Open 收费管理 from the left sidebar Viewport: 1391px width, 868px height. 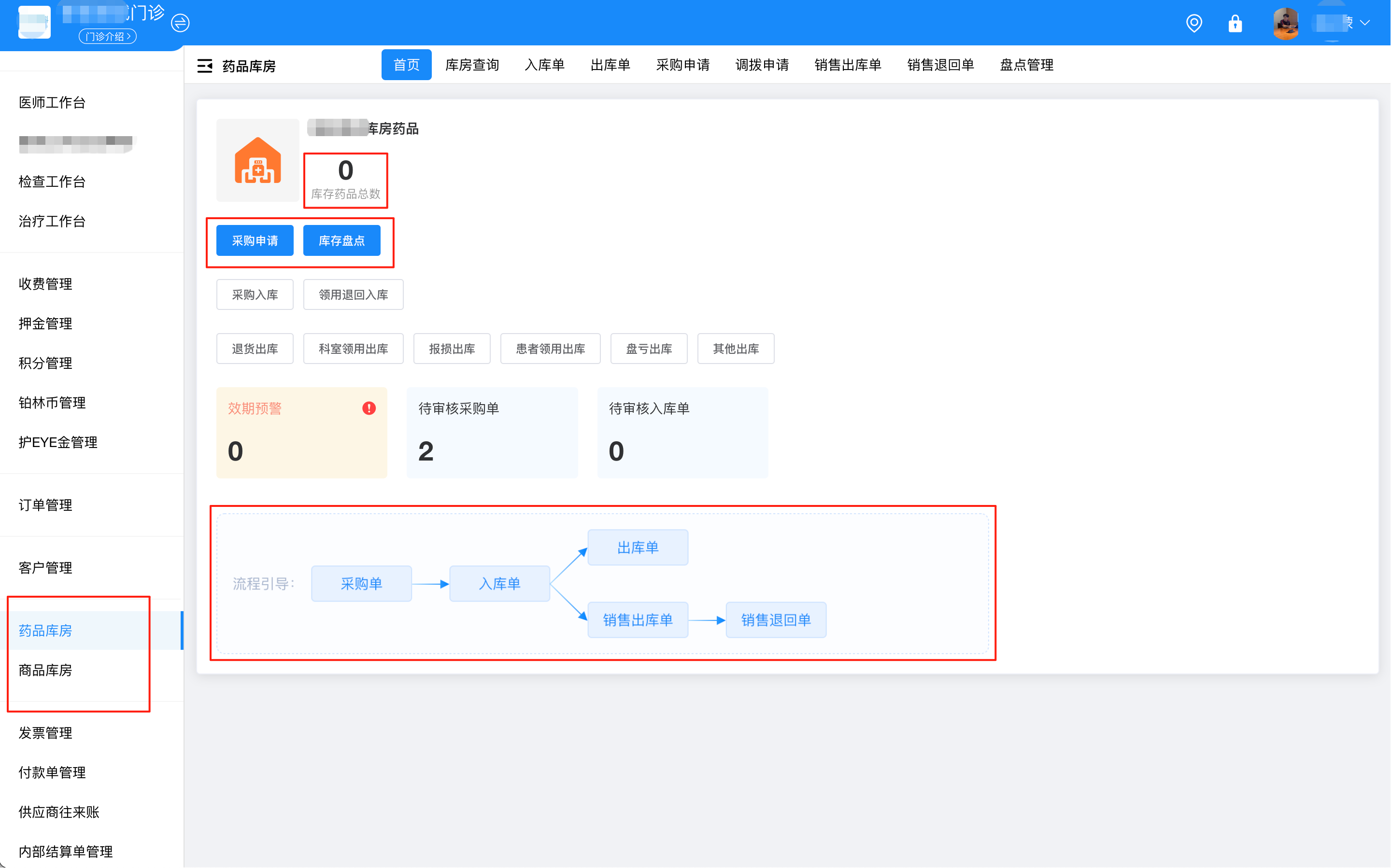(x=45, y=283)
